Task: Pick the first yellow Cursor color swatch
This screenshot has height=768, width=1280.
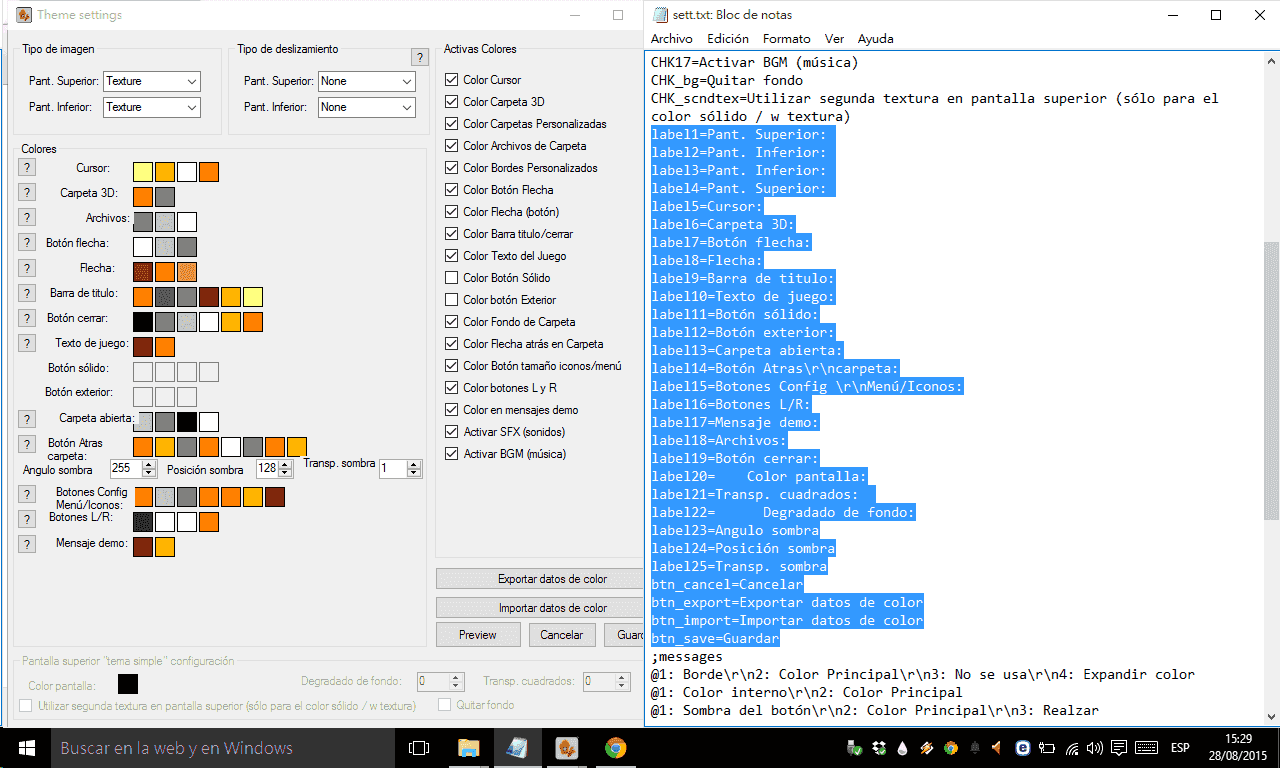Action: pos(143,171)
